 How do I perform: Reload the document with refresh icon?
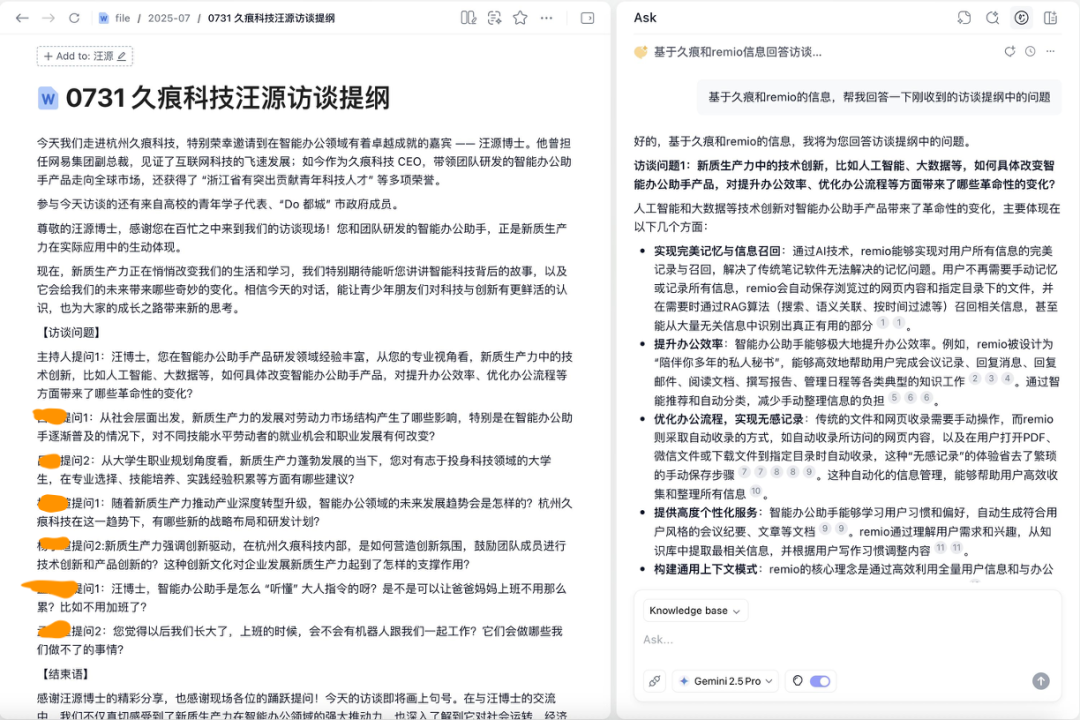[74, 18]
